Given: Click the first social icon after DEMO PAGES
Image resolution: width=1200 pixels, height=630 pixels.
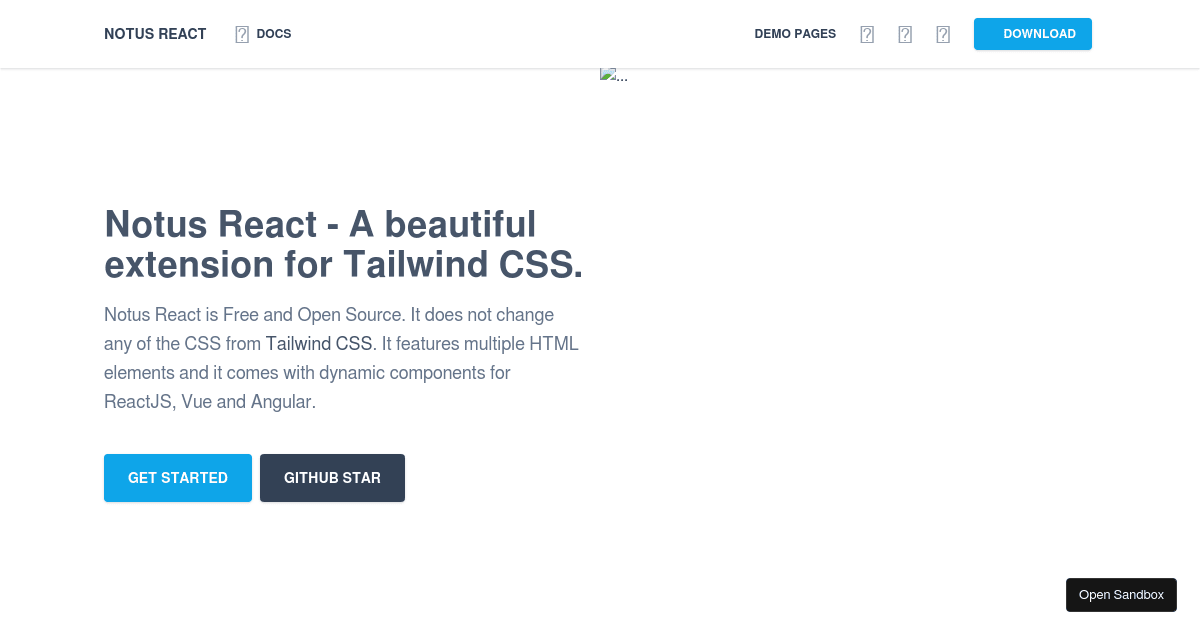Looking at the screenshot, I should point(867,34).
